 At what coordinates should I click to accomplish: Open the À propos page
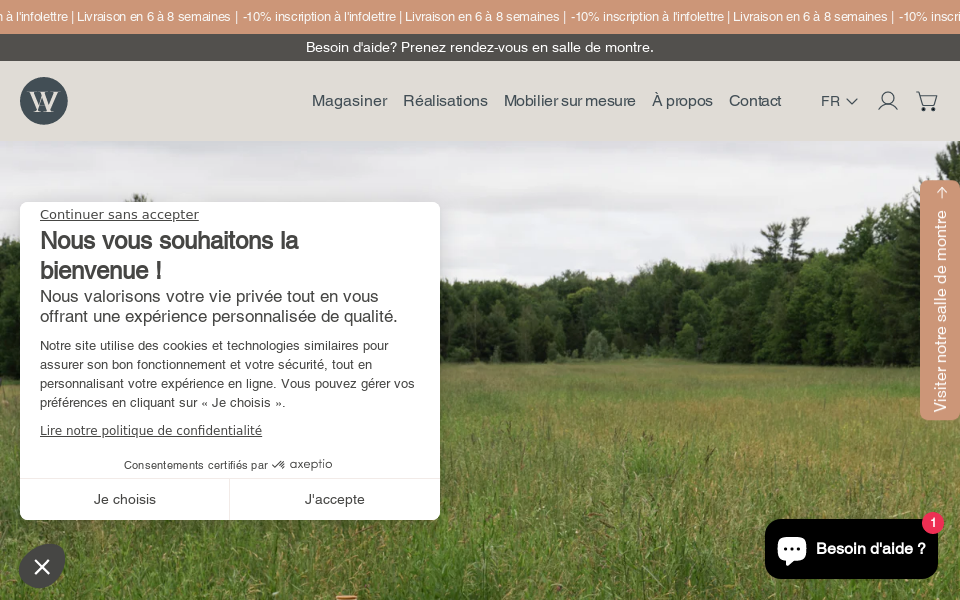[x=682, y=101]
